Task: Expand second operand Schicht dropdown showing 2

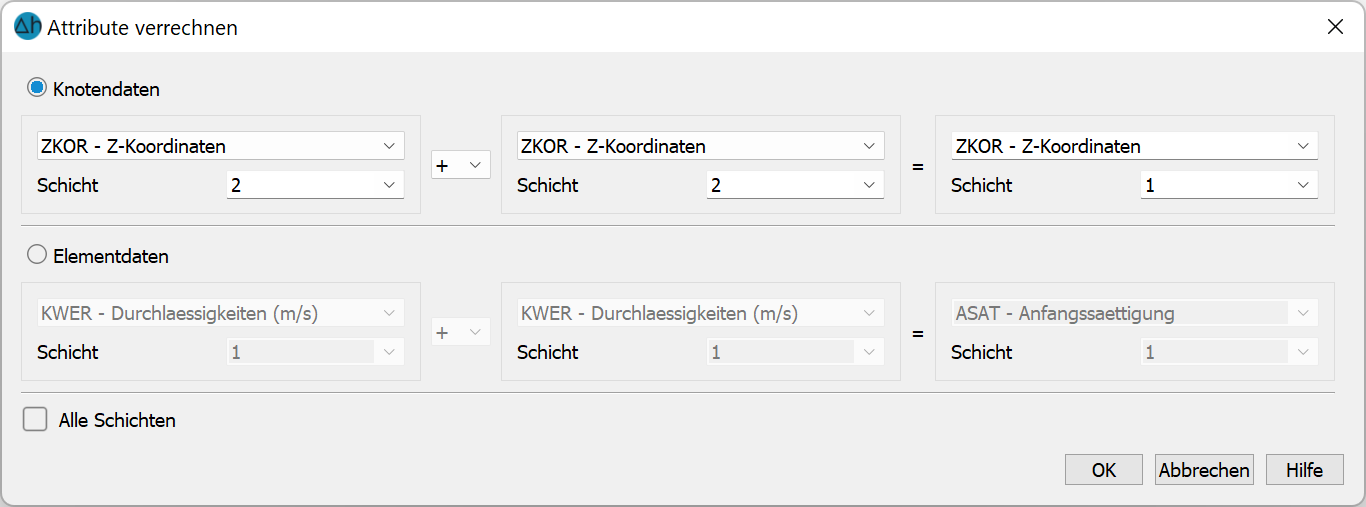Action: tap(795, 185)
